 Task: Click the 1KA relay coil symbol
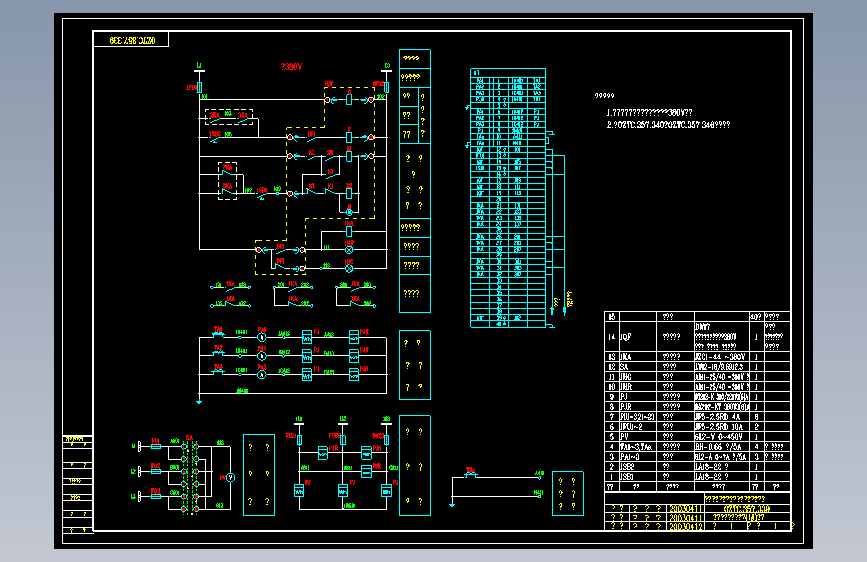[349, 231]
